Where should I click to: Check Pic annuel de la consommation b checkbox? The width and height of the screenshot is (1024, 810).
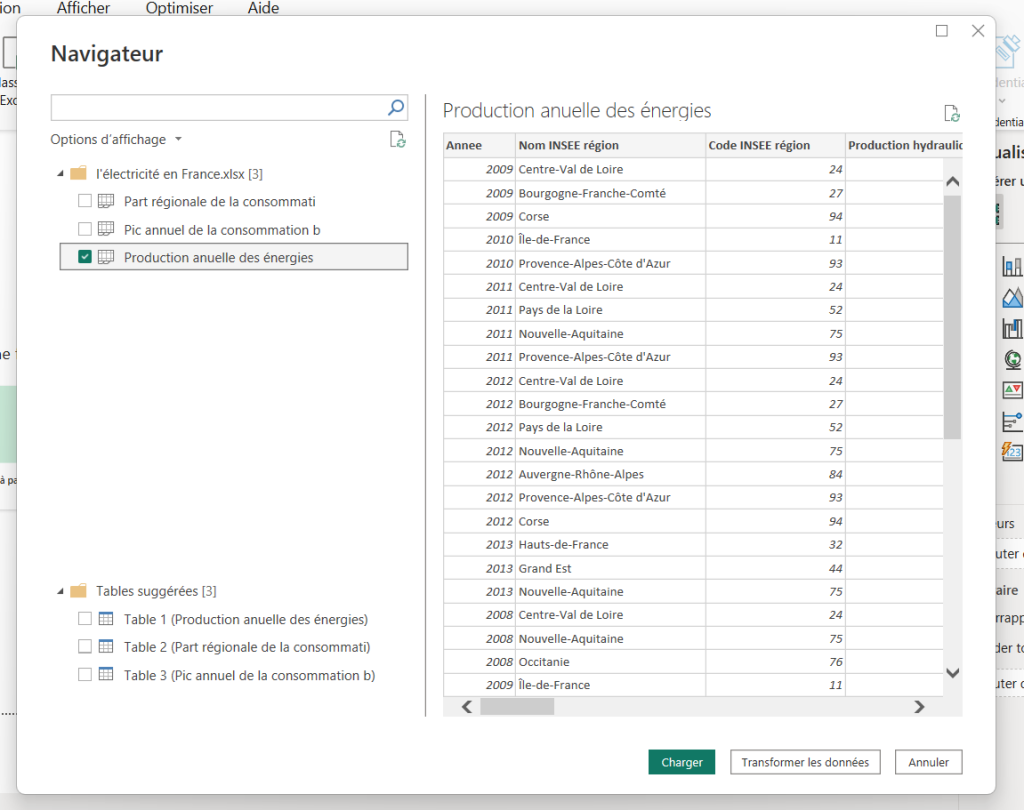(x=85, y=229)
